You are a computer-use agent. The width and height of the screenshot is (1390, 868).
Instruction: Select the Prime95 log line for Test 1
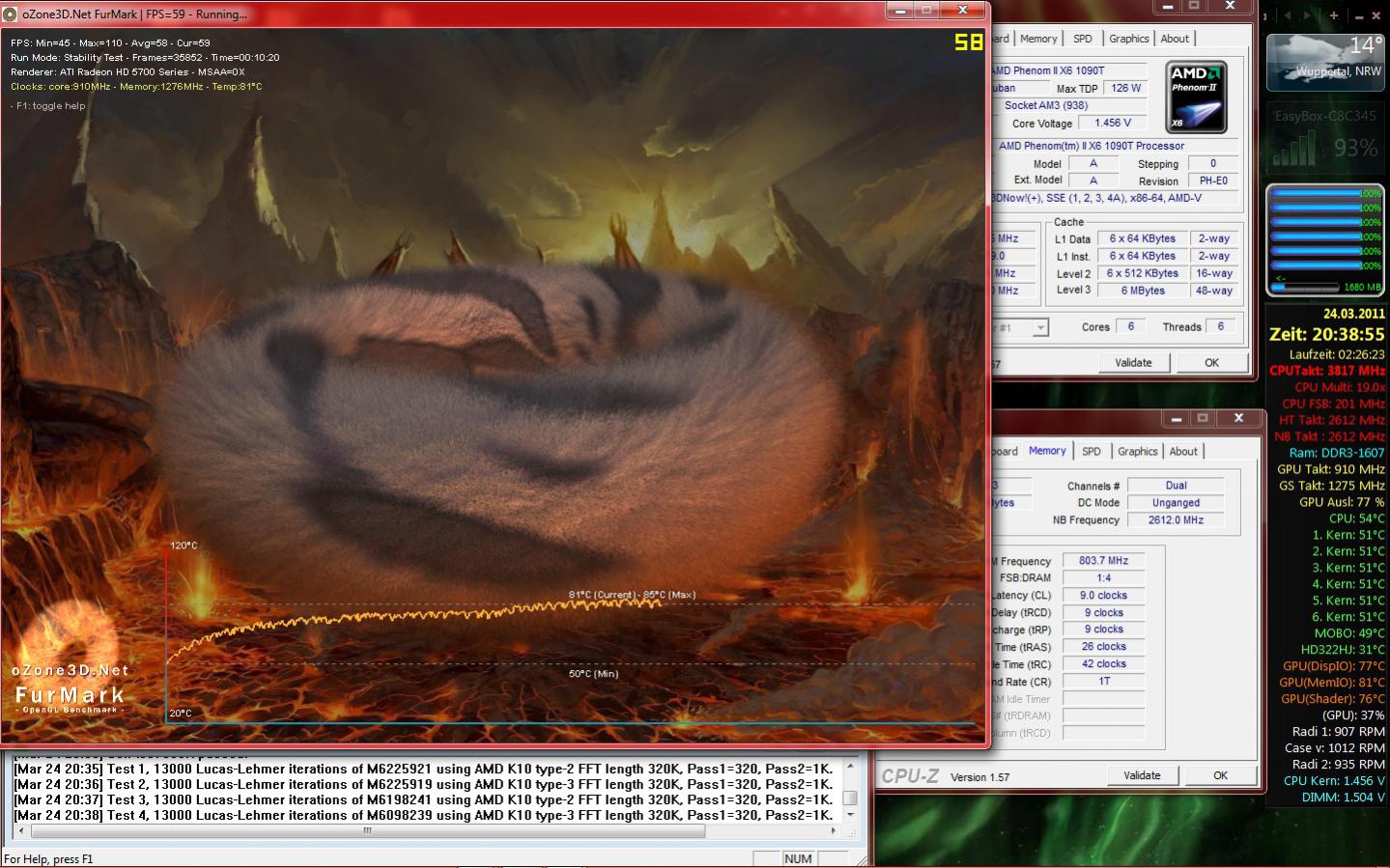[x=423, y=770]
